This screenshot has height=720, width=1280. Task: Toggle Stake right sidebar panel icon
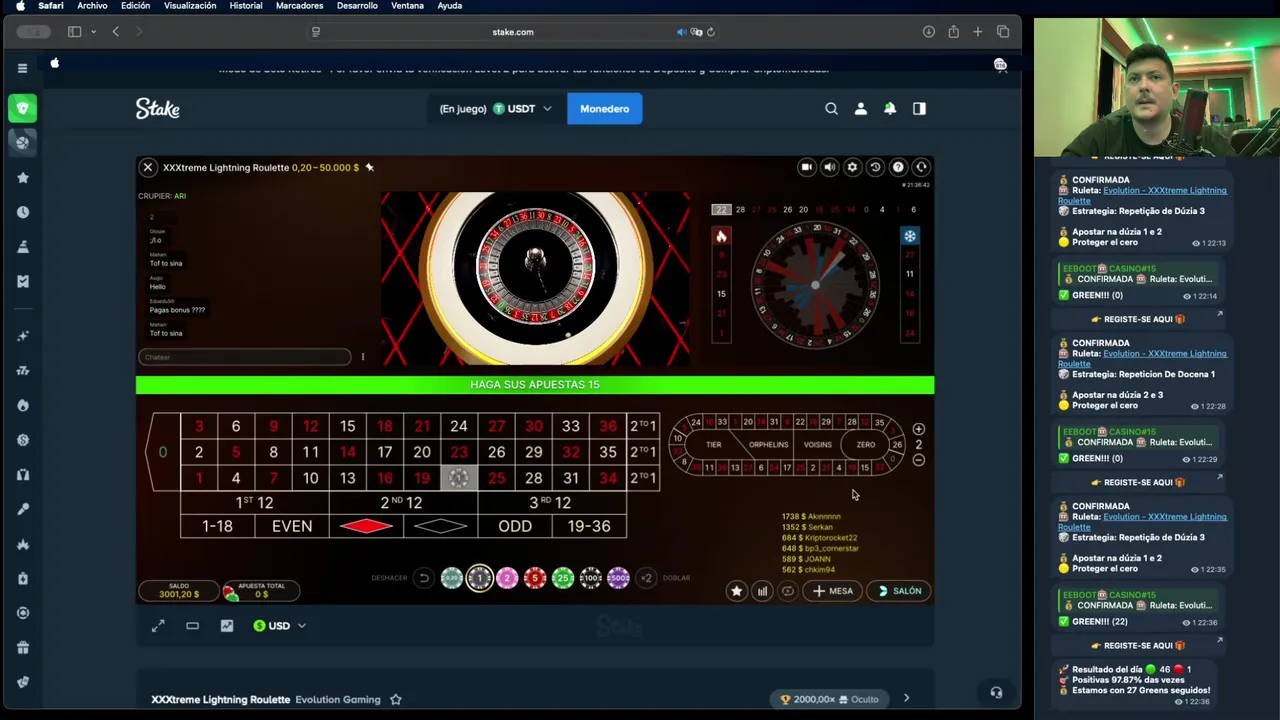pos(919,108)
